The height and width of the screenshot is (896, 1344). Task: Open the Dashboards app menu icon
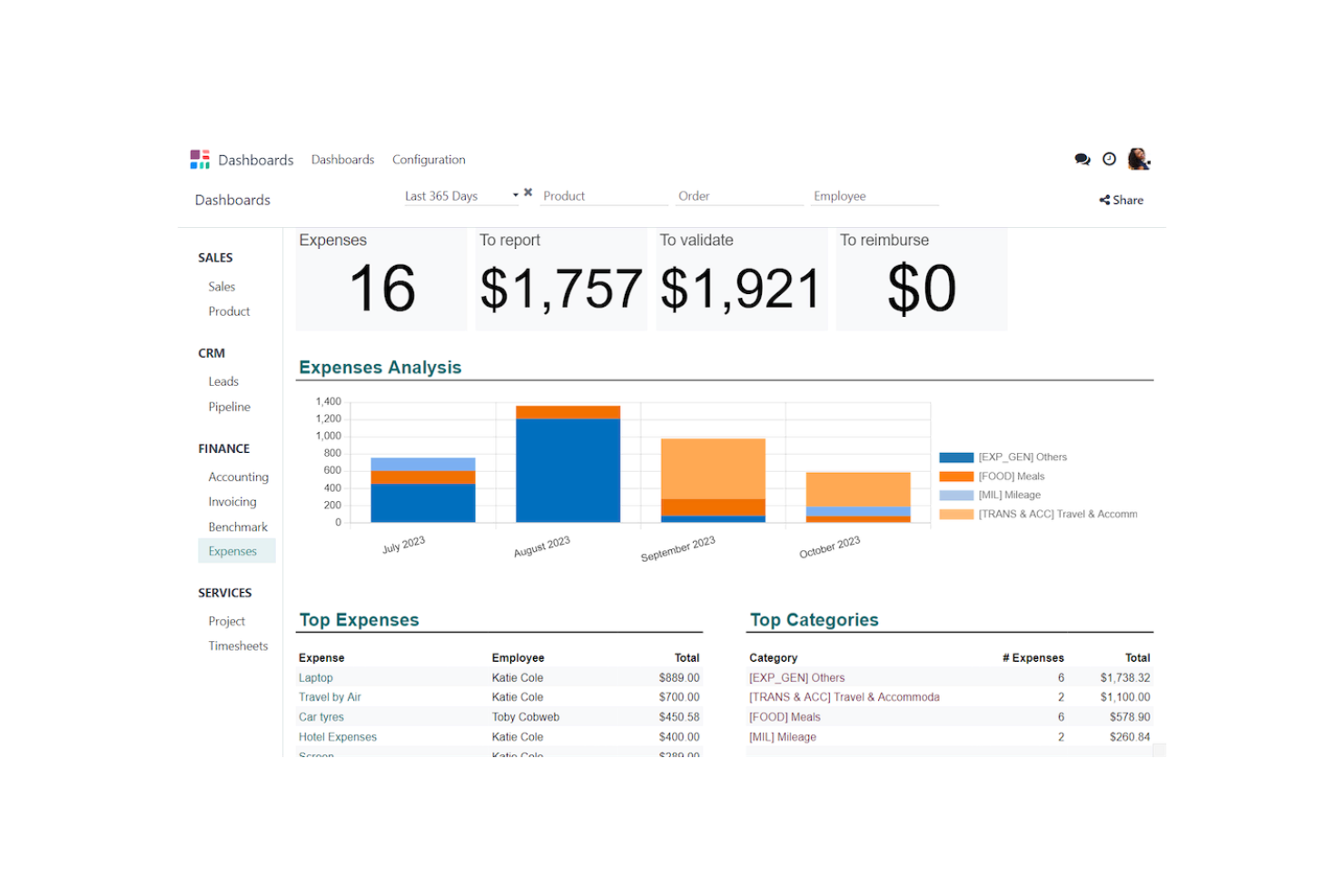(200, 160)
